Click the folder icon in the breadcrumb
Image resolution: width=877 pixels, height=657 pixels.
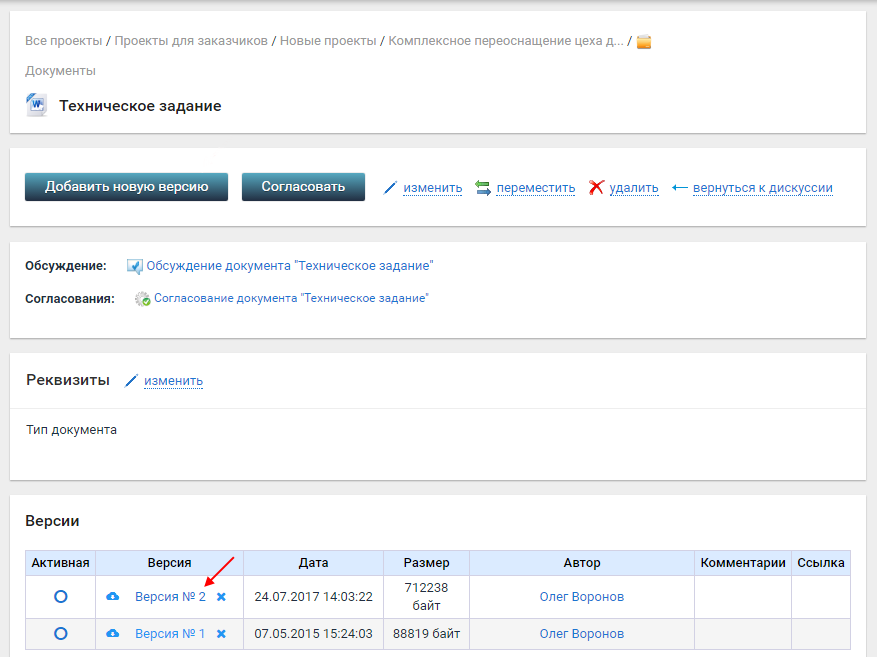click(x=644, y=42)
